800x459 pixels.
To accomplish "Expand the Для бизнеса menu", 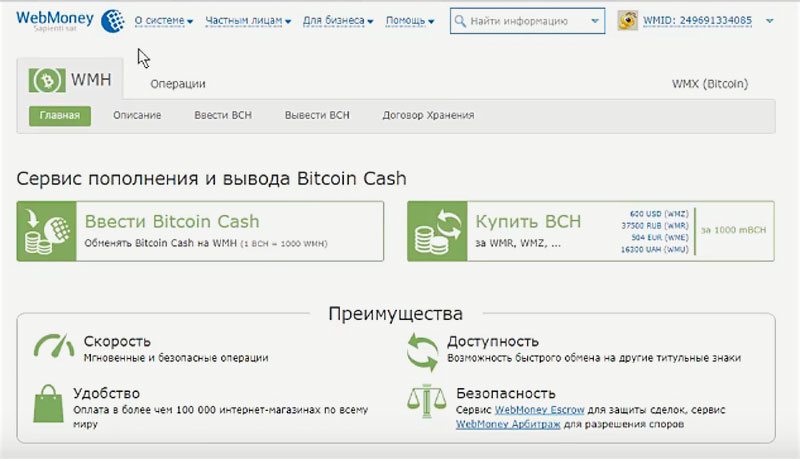I will pyautogui.click(x=338, y=21).
